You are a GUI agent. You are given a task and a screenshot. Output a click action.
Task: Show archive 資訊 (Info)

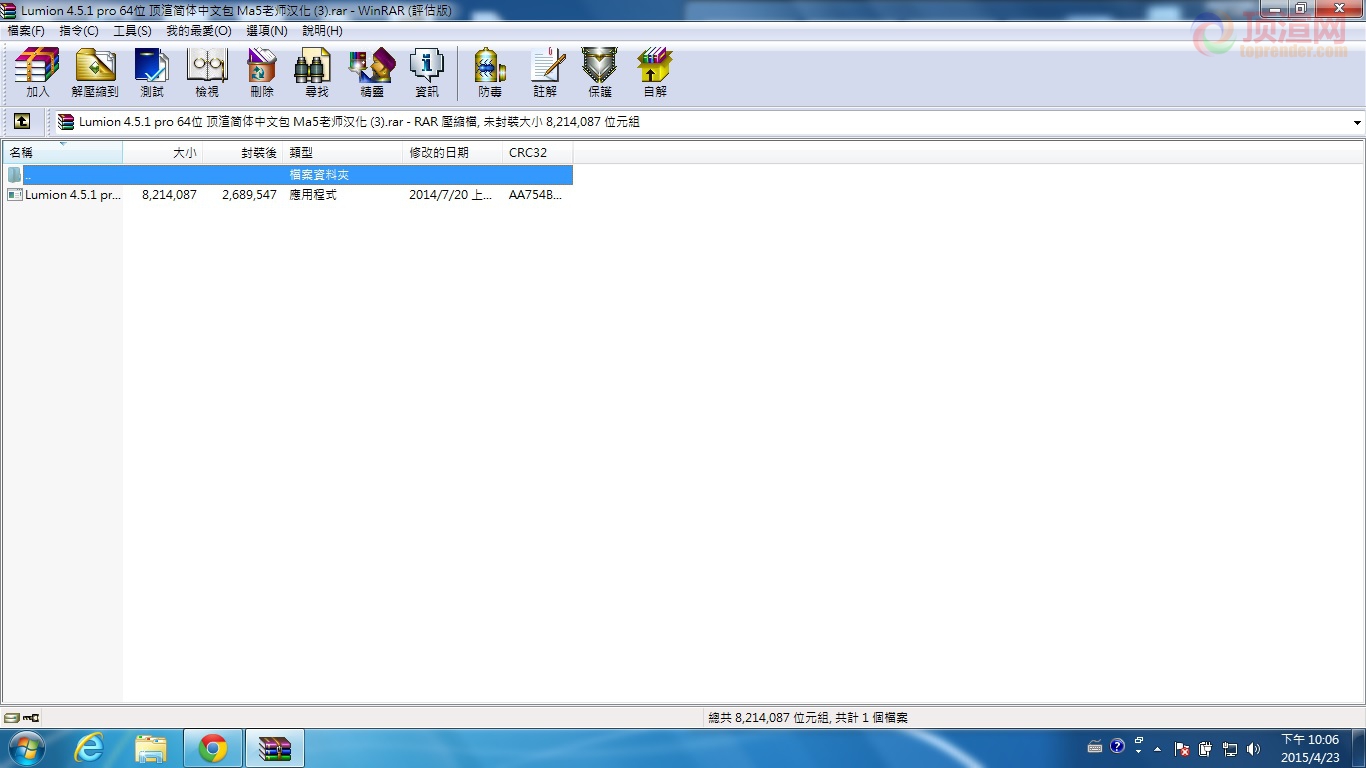pyautogui.click(x=427, y=73)
